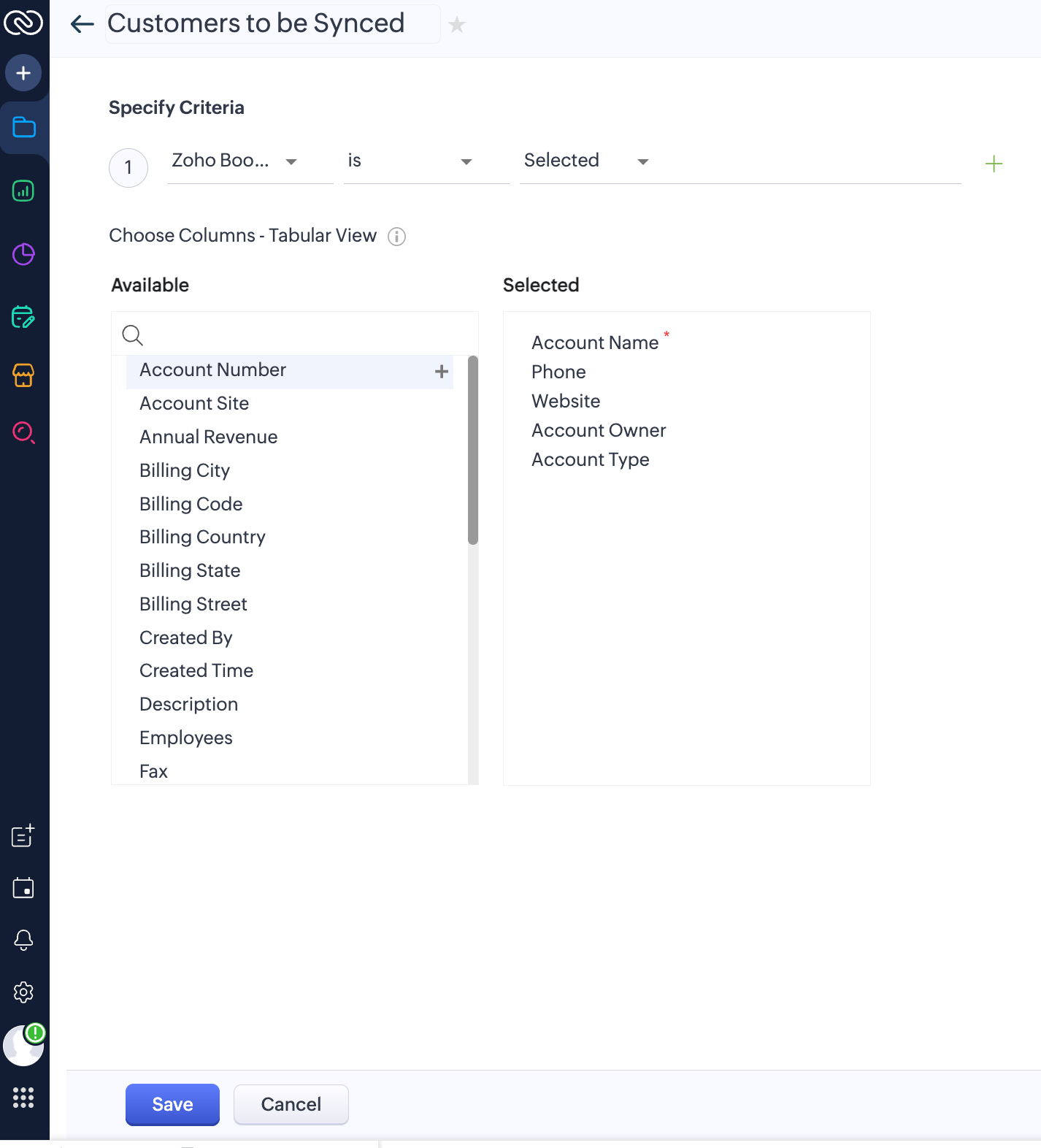Image resolution: width=1041 pixels, height=1148 pixels.
Task: Click the back arrow next to view title
Action: 82,24
